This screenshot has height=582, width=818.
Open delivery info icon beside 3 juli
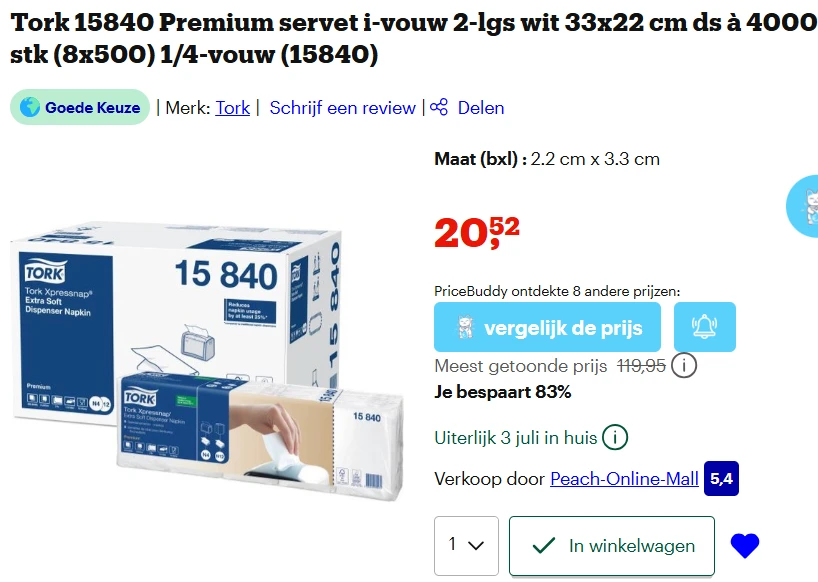point(615,437)
